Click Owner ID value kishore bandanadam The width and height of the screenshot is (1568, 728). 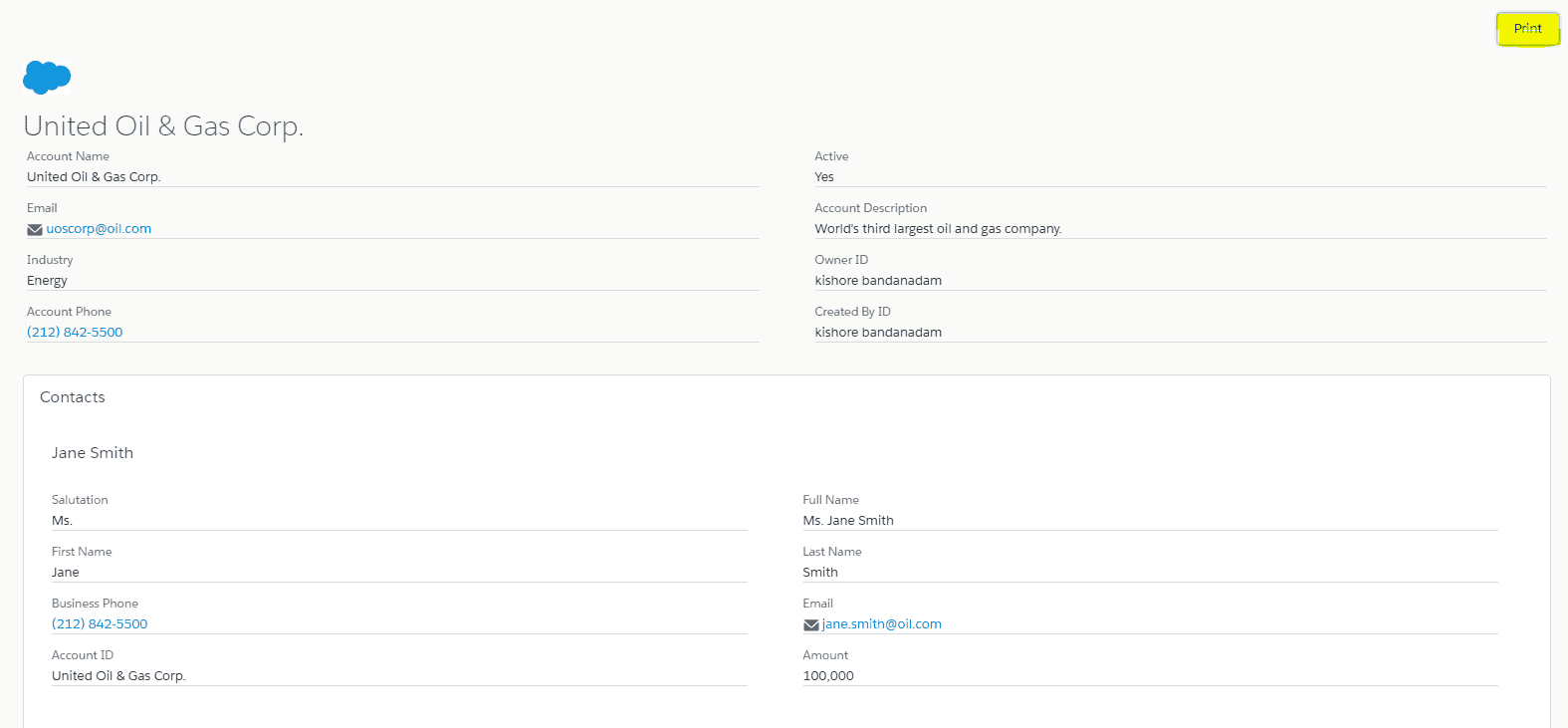878,281
